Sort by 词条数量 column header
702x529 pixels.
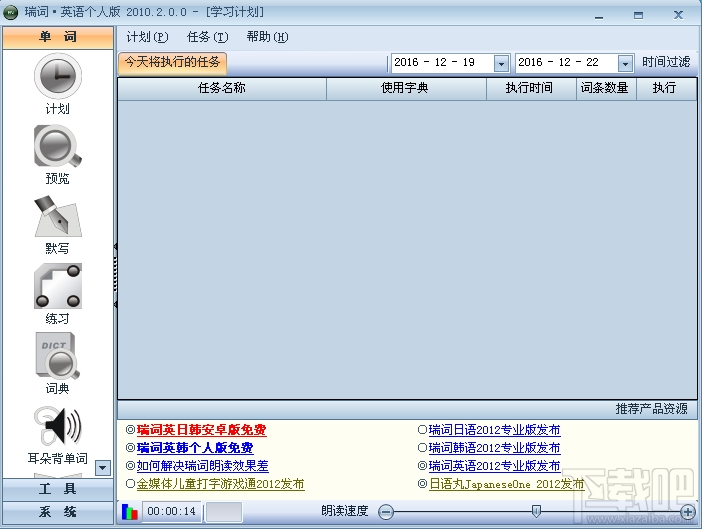click(606, 88)
